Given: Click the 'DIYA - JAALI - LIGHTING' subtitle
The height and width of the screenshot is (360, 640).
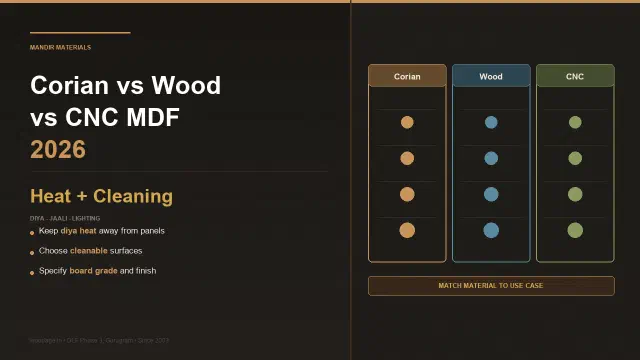Looking at the screenshot, I should coord(65,218).
